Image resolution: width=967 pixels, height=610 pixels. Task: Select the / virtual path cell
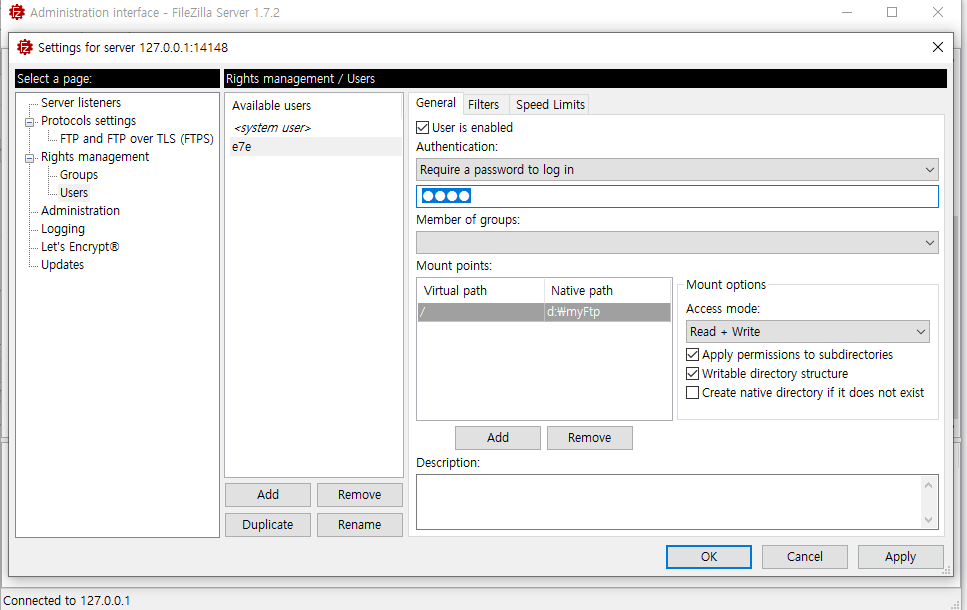point(481,312)
